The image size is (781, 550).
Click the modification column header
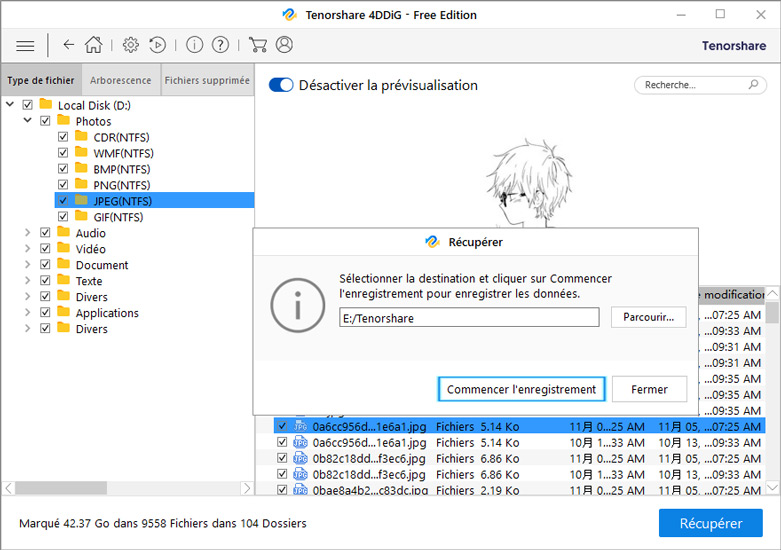point(732,294)
